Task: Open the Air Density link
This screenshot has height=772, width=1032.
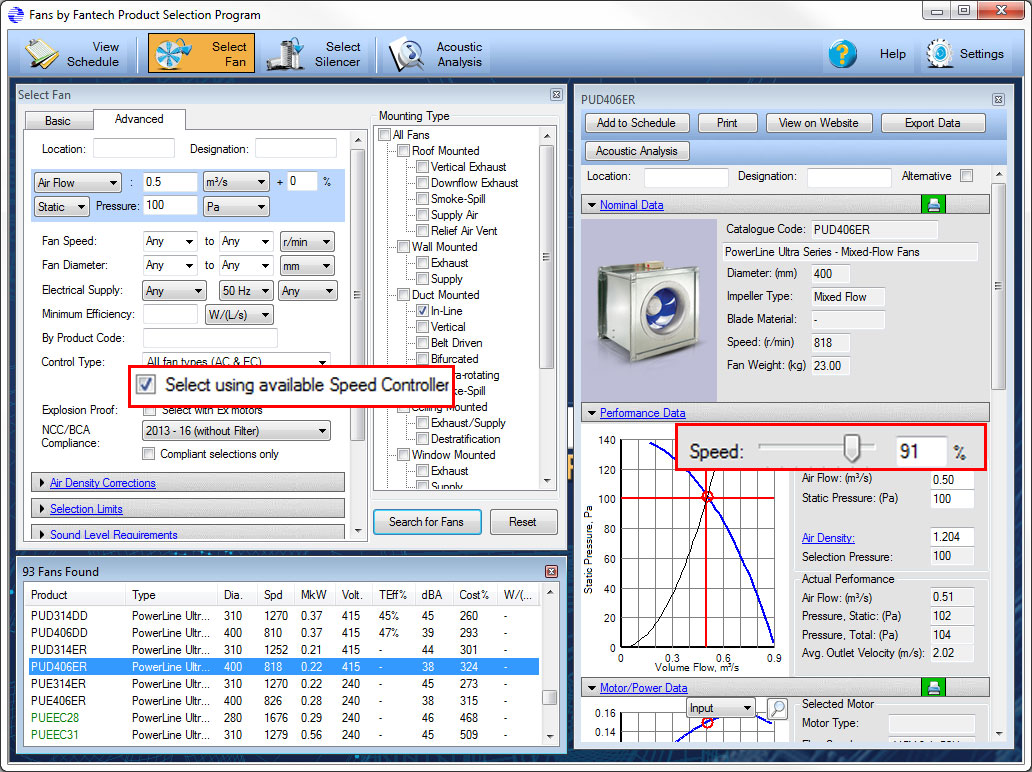Action: (828, 538)
